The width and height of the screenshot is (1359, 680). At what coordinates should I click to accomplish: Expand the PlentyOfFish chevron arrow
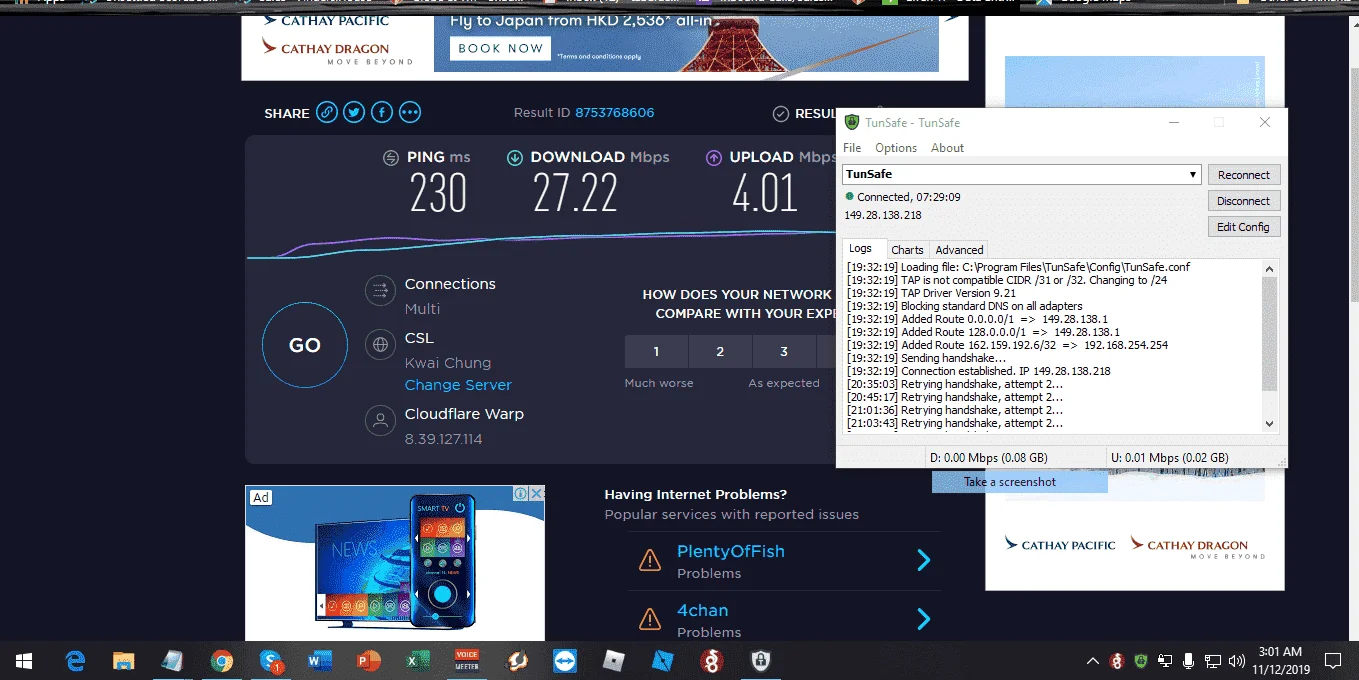924,560
